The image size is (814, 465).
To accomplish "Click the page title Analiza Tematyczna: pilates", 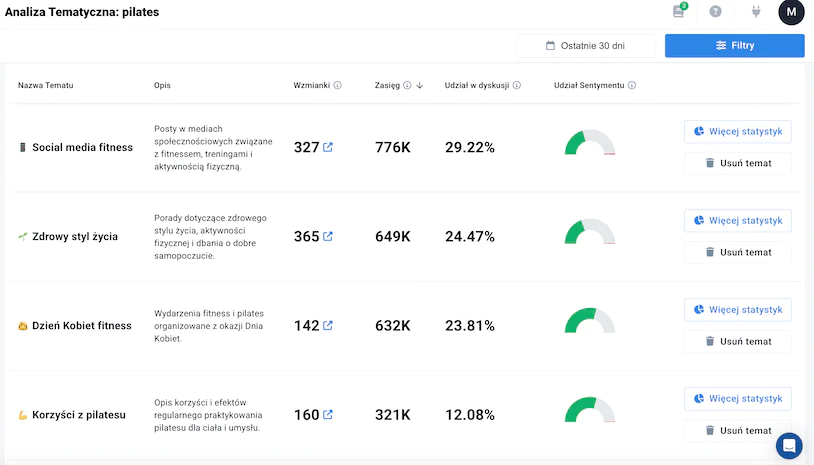I will tap(82, 12).
